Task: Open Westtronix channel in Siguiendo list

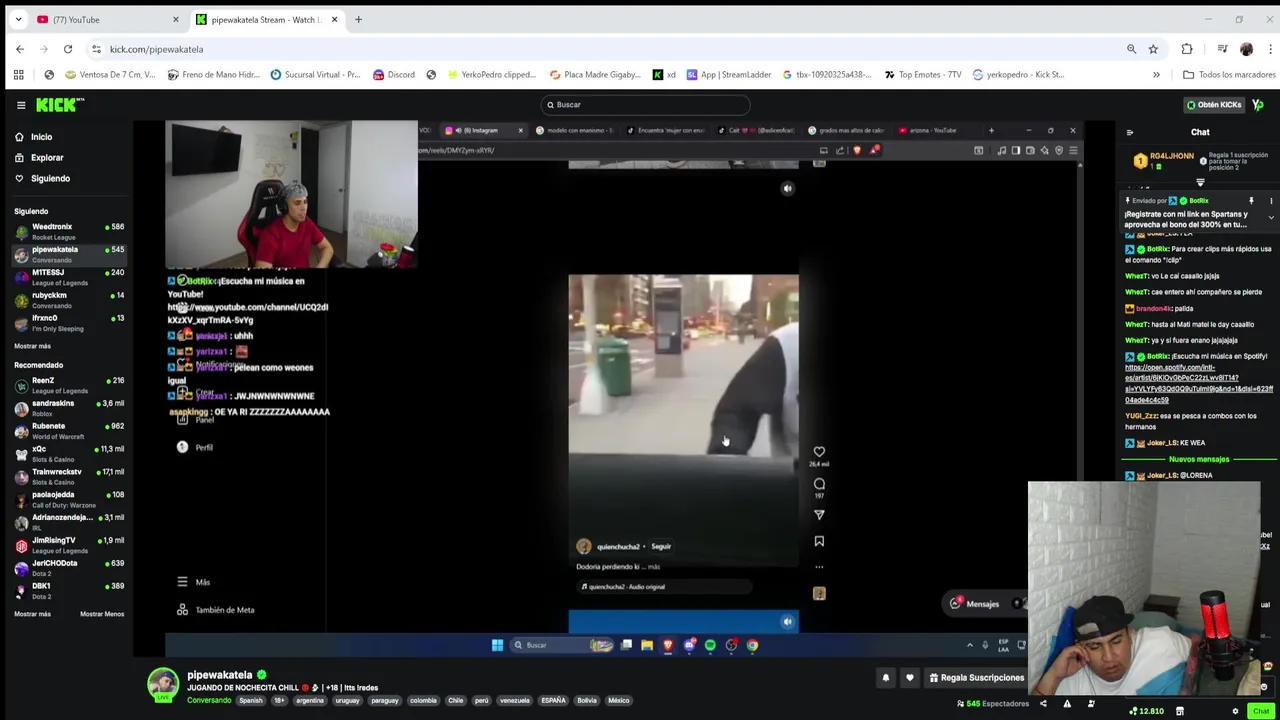Action: point(70,232)
